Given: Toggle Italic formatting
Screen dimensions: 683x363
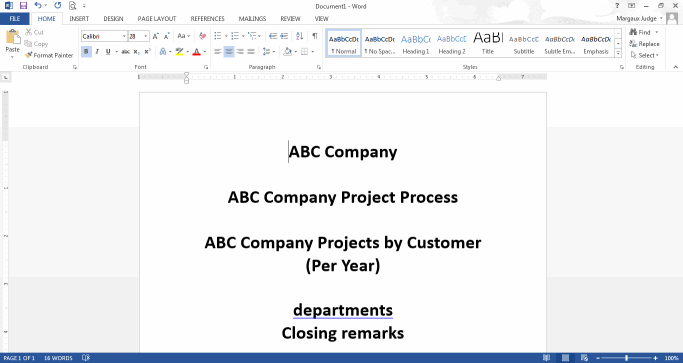Looking at the screenshot, I should point(97,51).
